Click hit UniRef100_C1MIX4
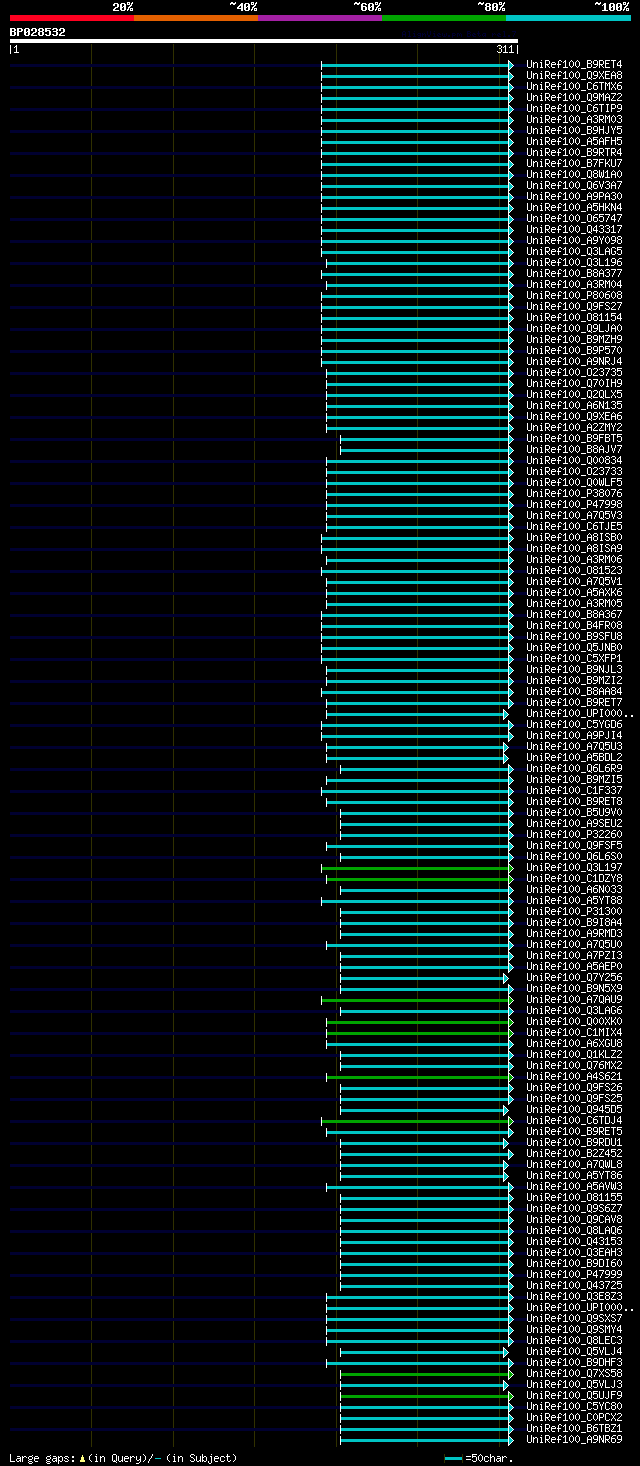This screenshot has height=1466, width=640. coord(574,1033)
